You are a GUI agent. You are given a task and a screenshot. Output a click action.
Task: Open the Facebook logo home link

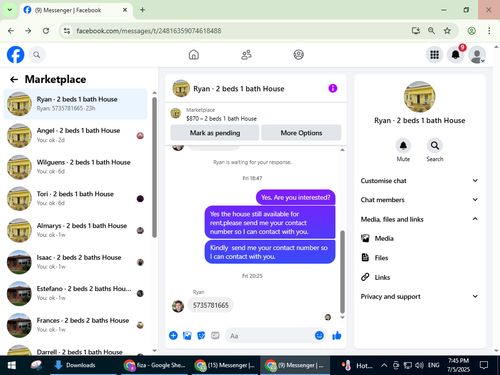(x=15, y=55)
